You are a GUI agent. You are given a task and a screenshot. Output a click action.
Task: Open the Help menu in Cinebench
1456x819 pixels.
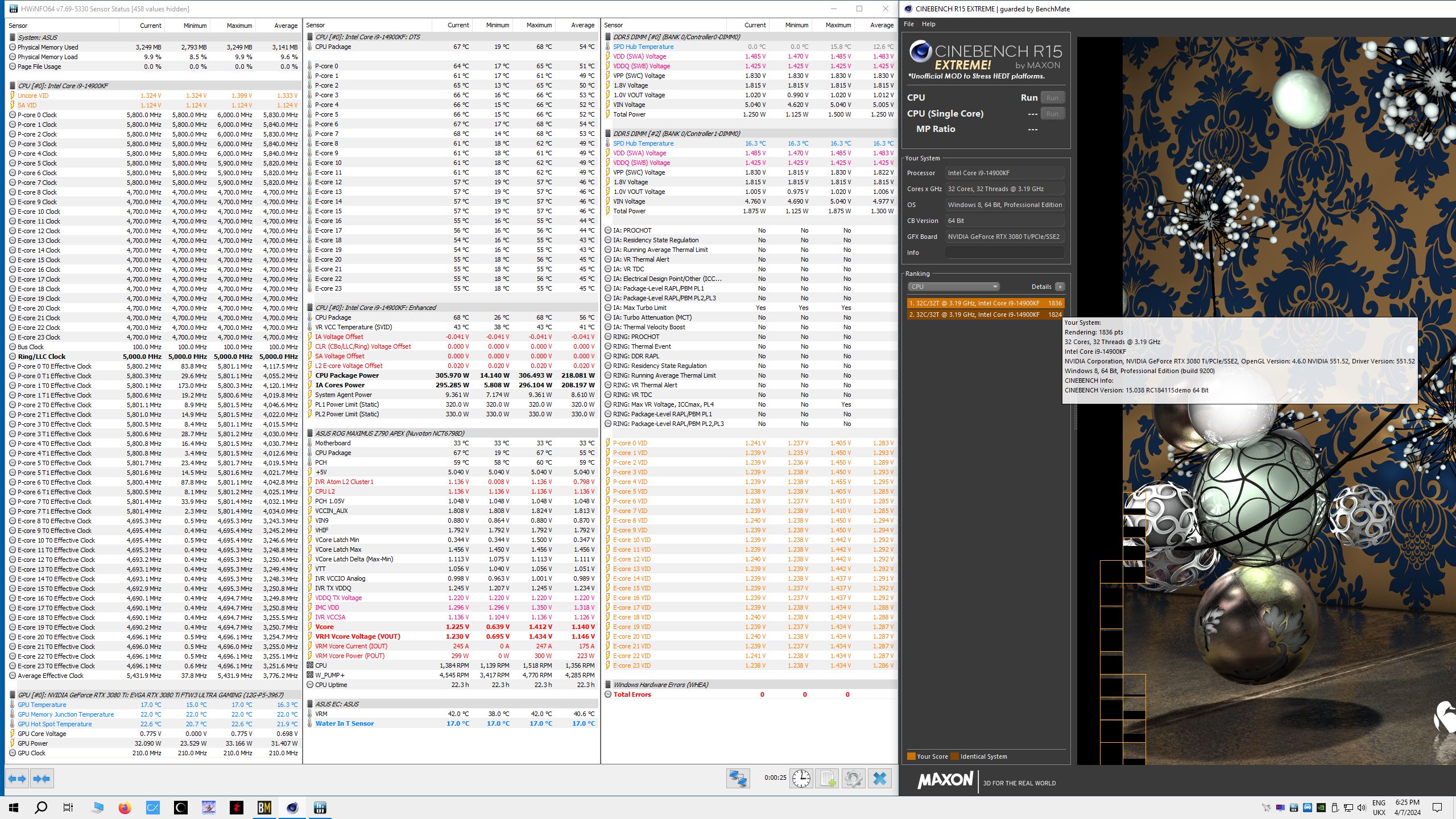928,24
